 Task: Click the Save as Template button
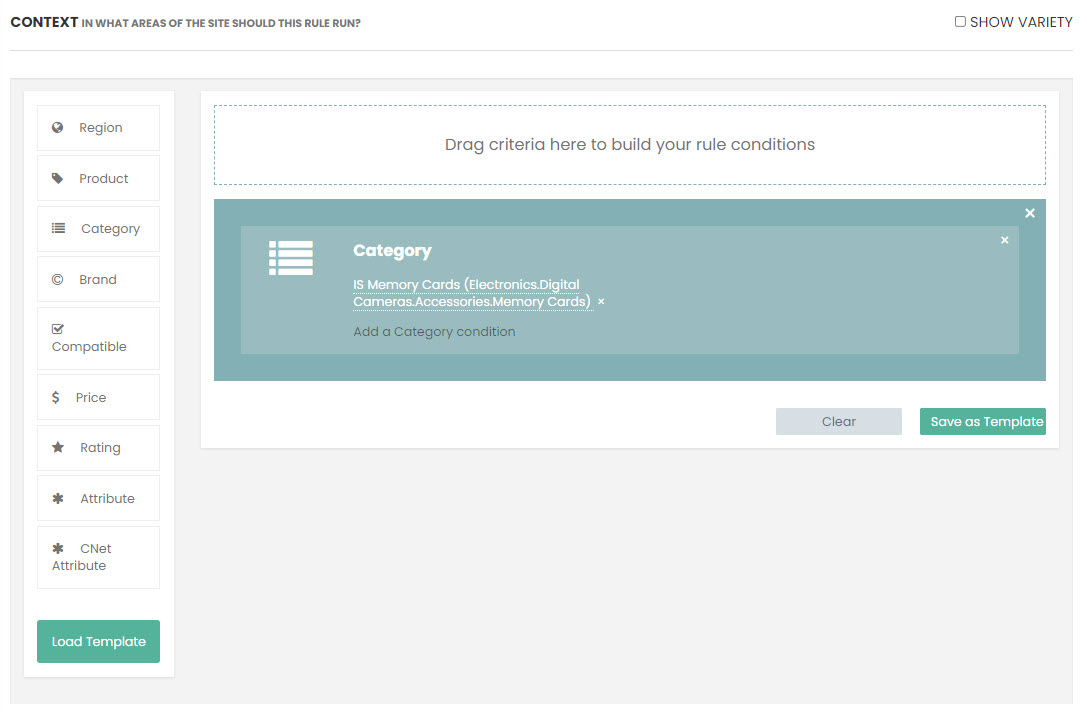tap(982, 422)
